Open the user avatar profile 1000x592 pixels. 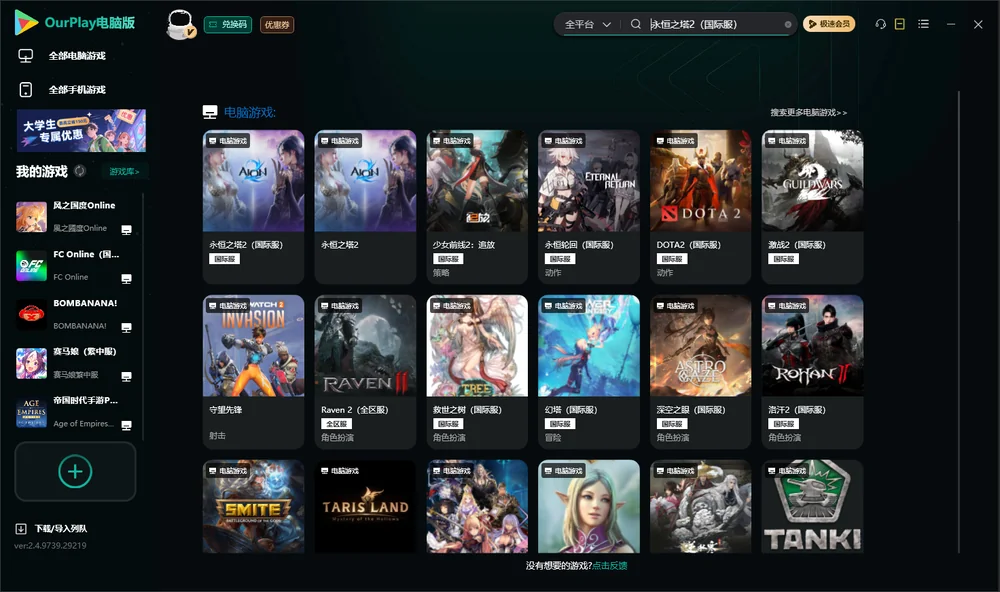click(x=180, y=24)
